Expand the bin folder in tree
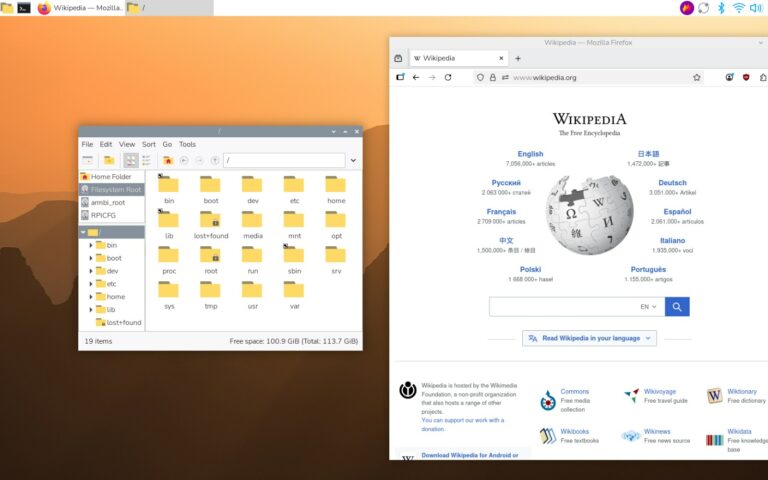 point(91,245)
